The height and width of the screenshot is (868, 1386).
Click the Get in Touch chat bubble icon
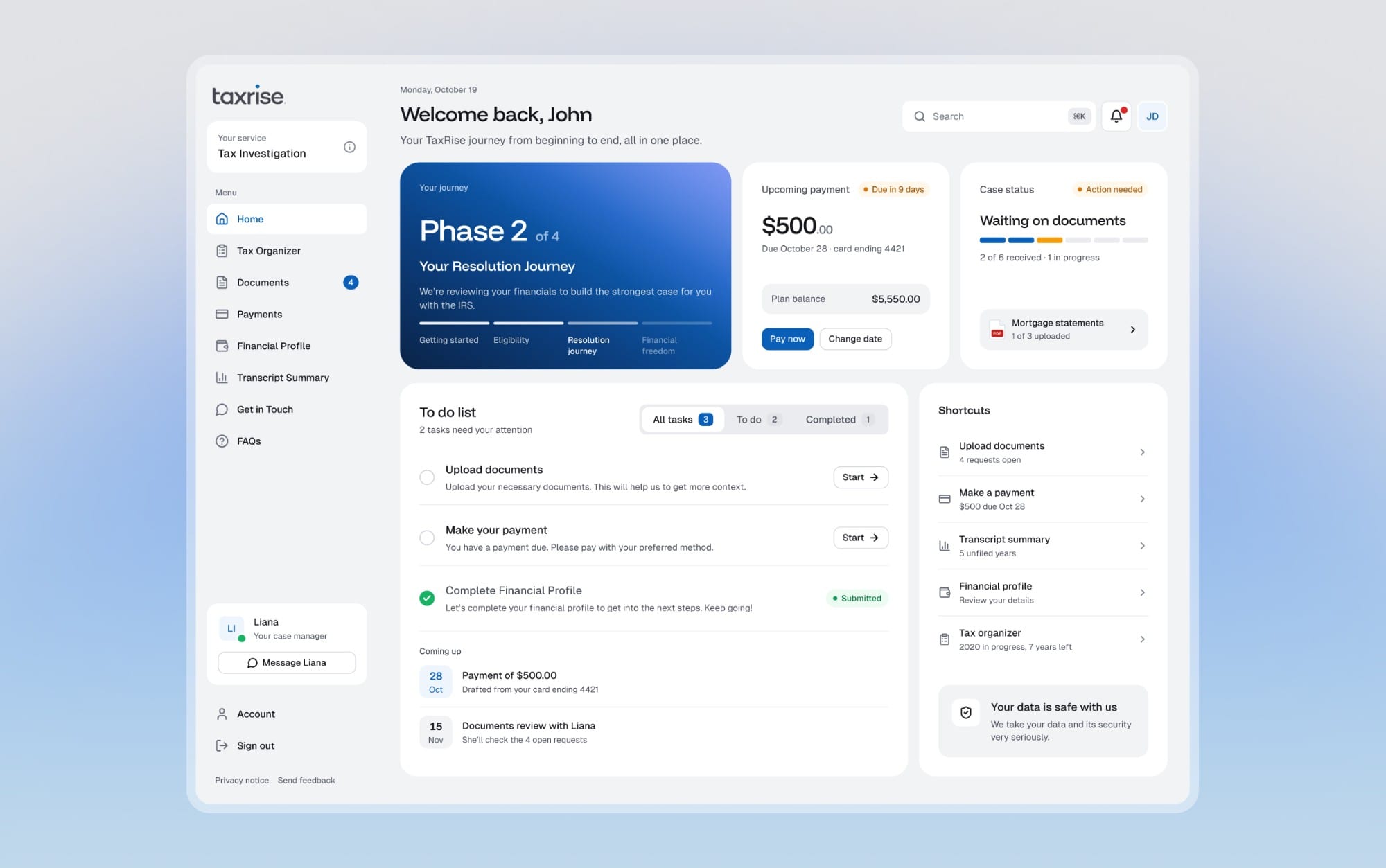tap(222, 409)
